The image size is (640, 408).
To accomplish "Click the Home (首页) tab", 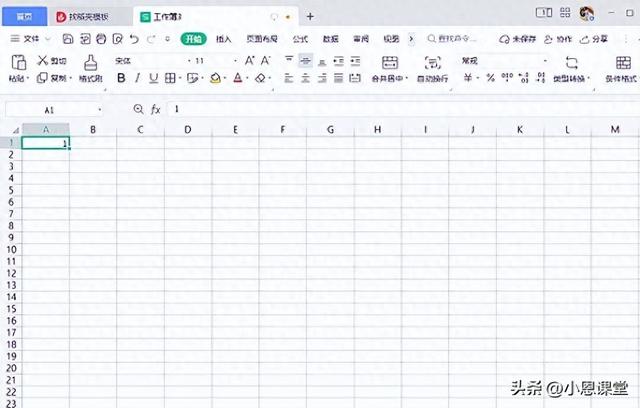I will (x=24, y=17).
